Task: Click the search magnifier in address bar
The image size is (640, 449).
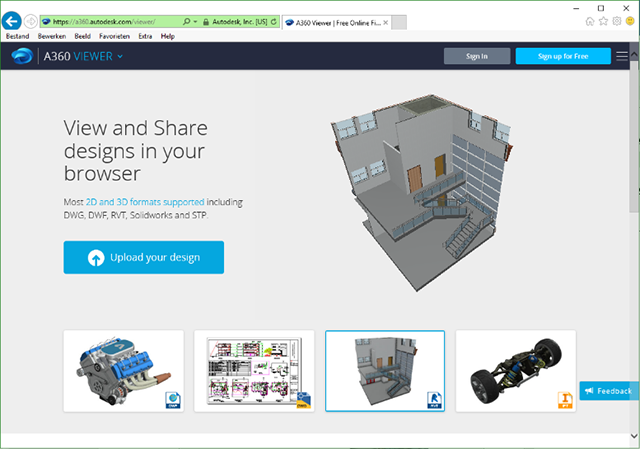Action: coord(187,22)
